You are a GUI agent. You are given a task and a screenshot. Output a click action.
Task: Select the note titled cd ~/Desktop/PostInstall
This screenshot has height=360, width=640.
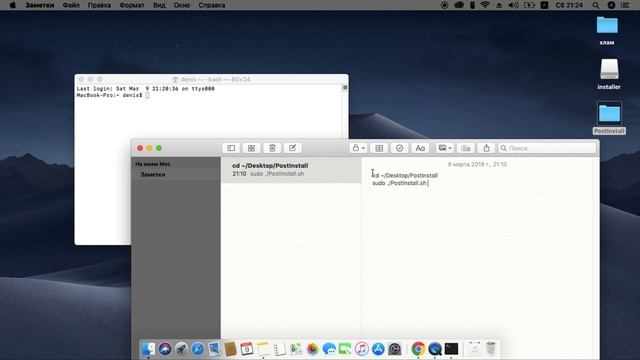click(291, 169)
